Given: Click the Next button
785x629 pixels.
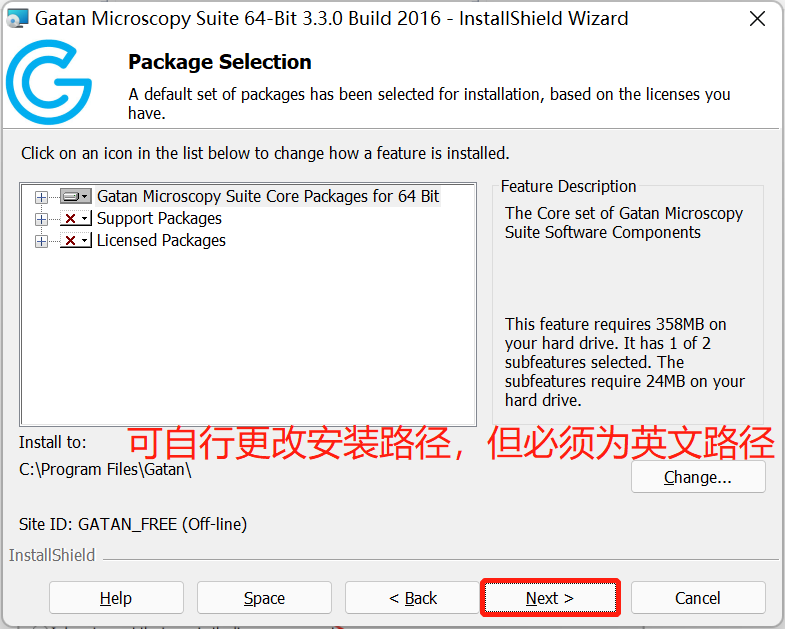Looking at the screenshot, I should 550,597.
